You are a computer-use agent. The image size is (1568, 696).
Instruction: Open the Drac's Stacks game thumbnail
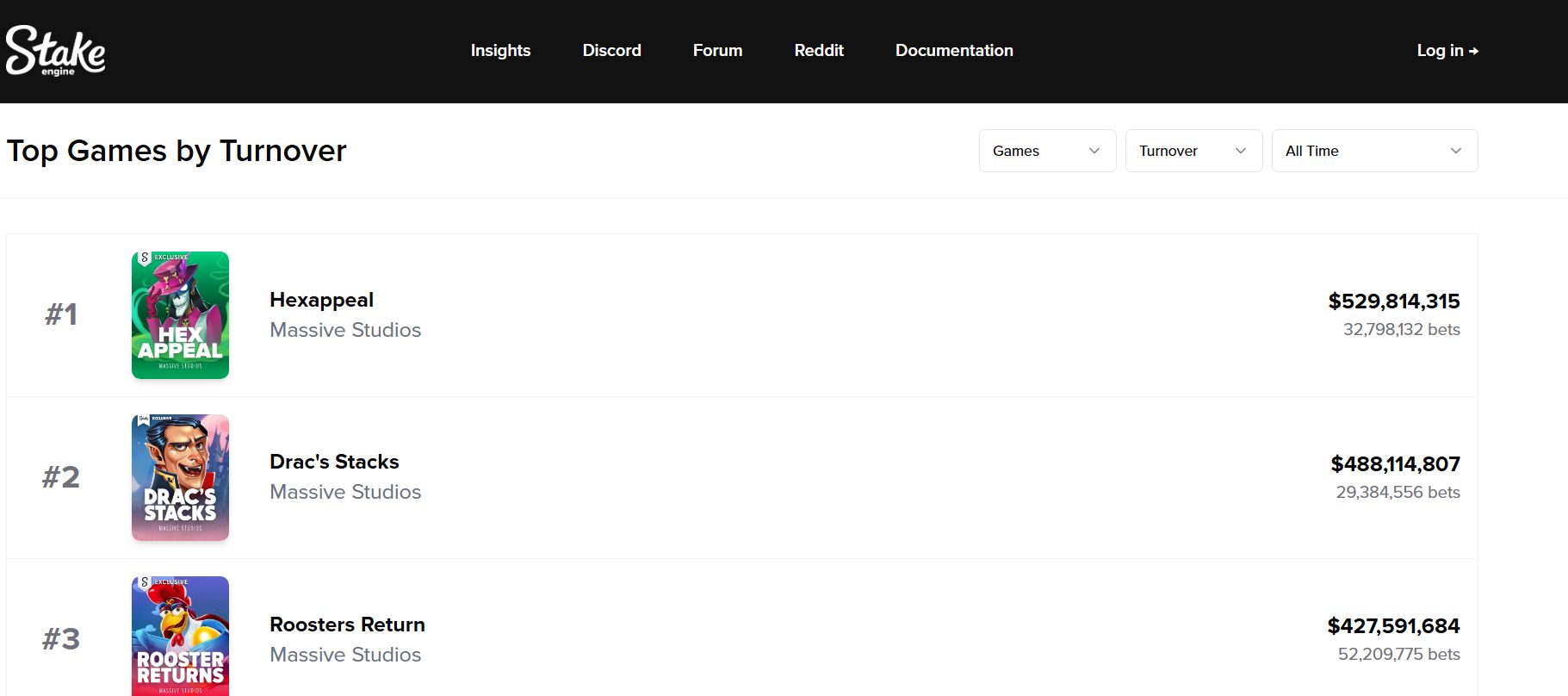[x=180, y=478]
